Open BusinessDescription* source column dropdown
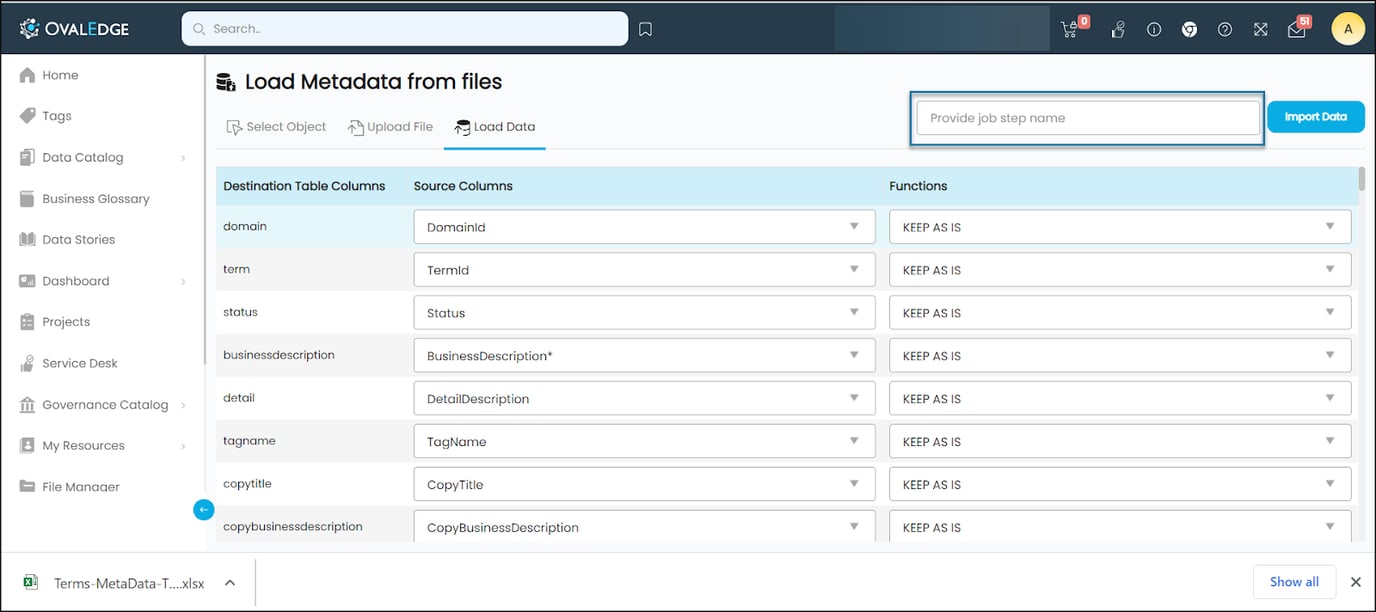The image size is (1376, 612). coord(644,356)
